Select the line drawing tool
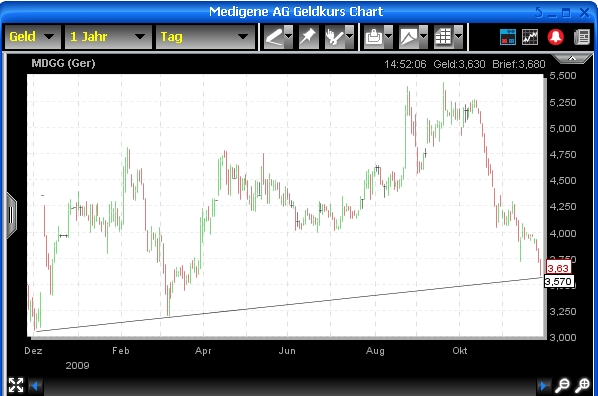 coord(274,37)
